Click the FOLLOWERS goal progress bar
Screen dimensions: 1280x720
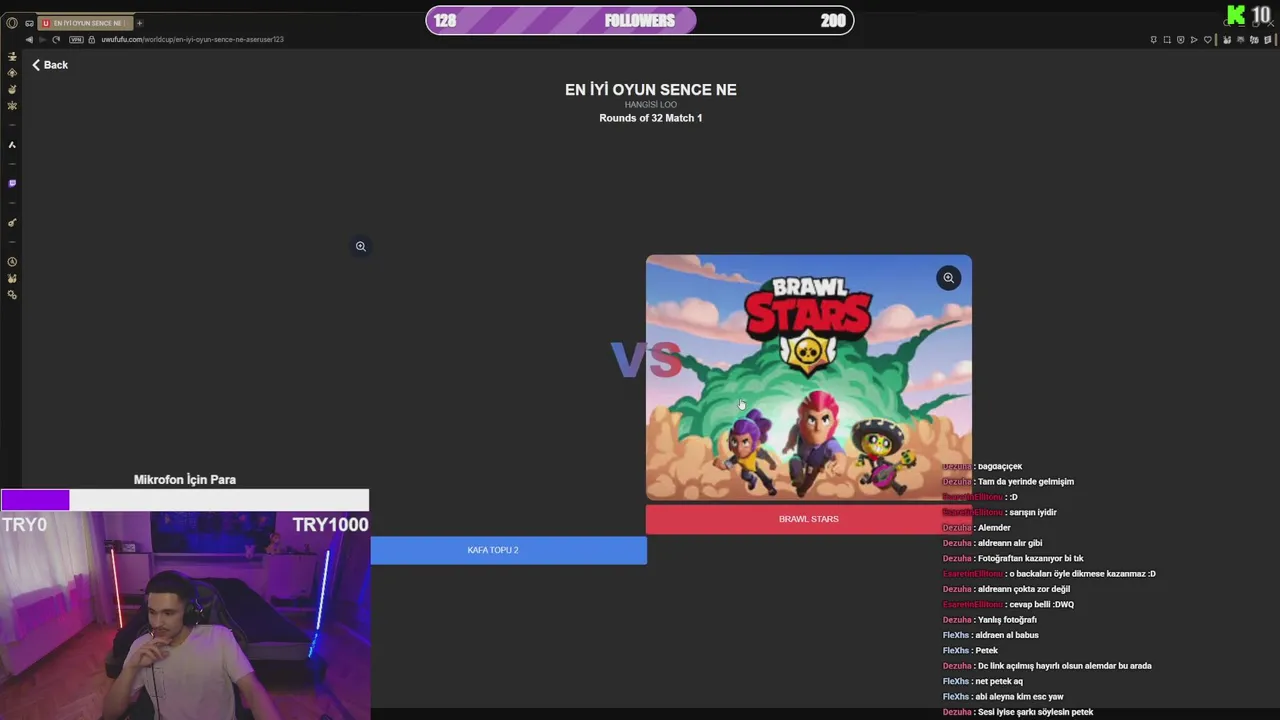click(640, 20)
